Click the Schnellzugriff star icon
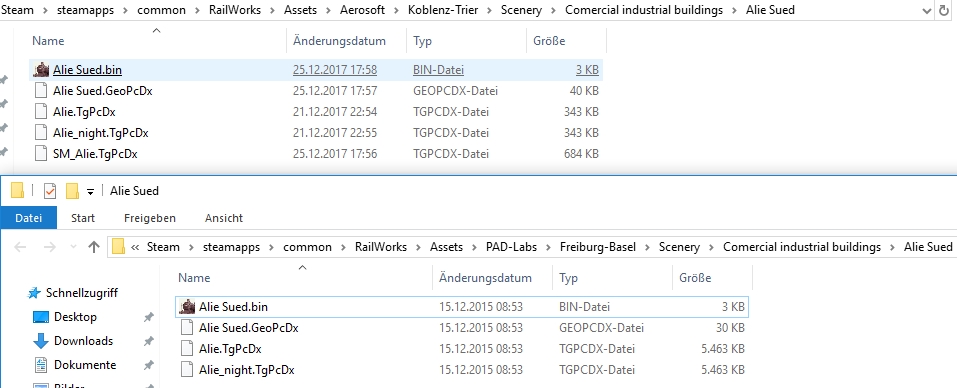Image resolution: width=957 pixels, height=388 pixels. 35,293
